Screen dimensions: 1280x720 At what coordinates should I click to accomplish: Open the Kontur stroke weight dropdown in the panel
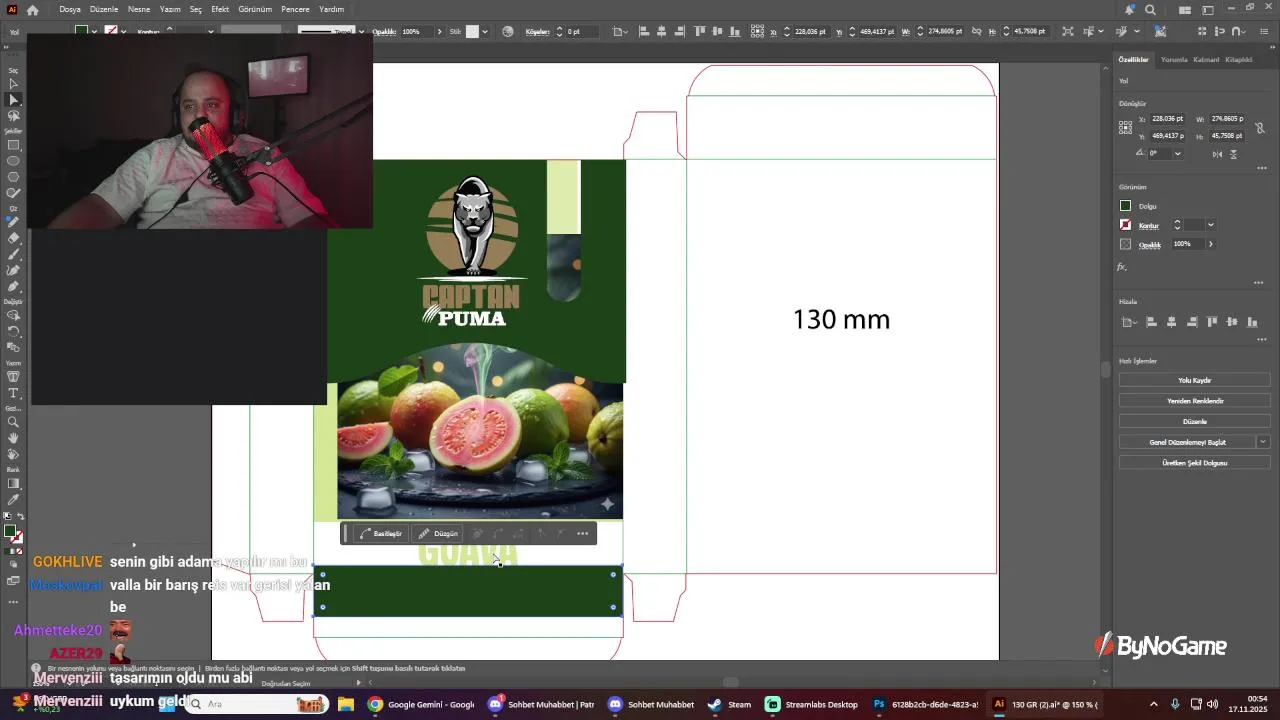[1210, 225]
